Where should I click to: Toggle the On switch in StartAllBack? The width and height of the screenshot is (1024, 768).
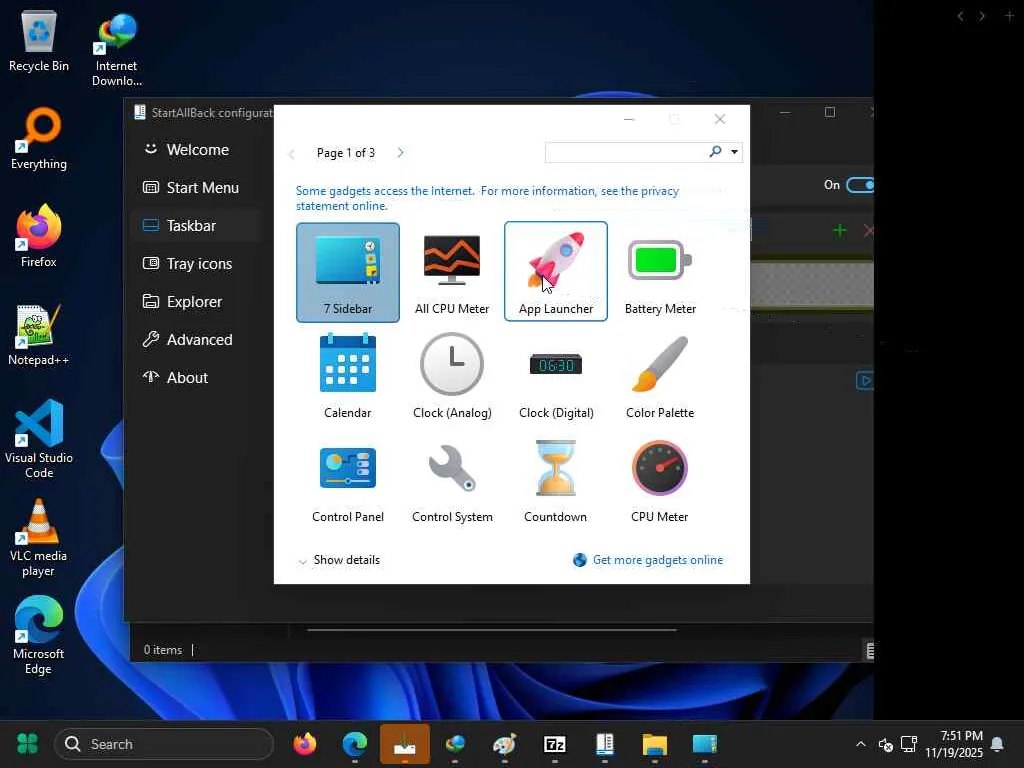860,185
